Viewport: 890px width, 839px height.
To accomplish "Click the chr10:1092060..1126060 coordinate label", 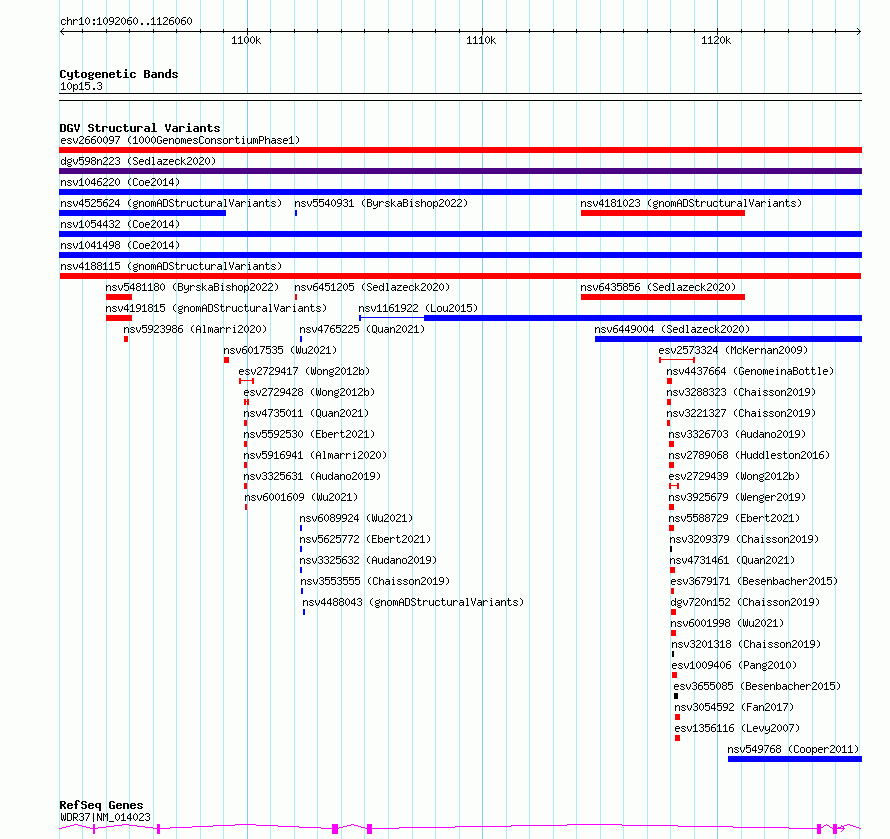I will coord(126,21).
